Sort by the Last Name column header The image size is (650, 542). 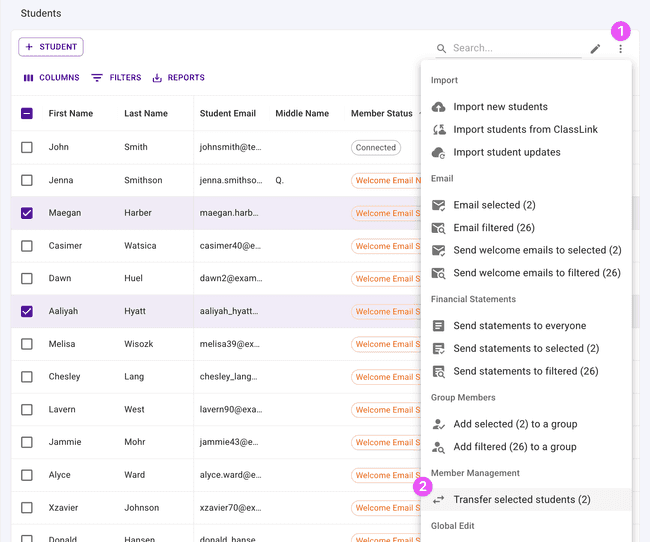[x=146, y=114]
